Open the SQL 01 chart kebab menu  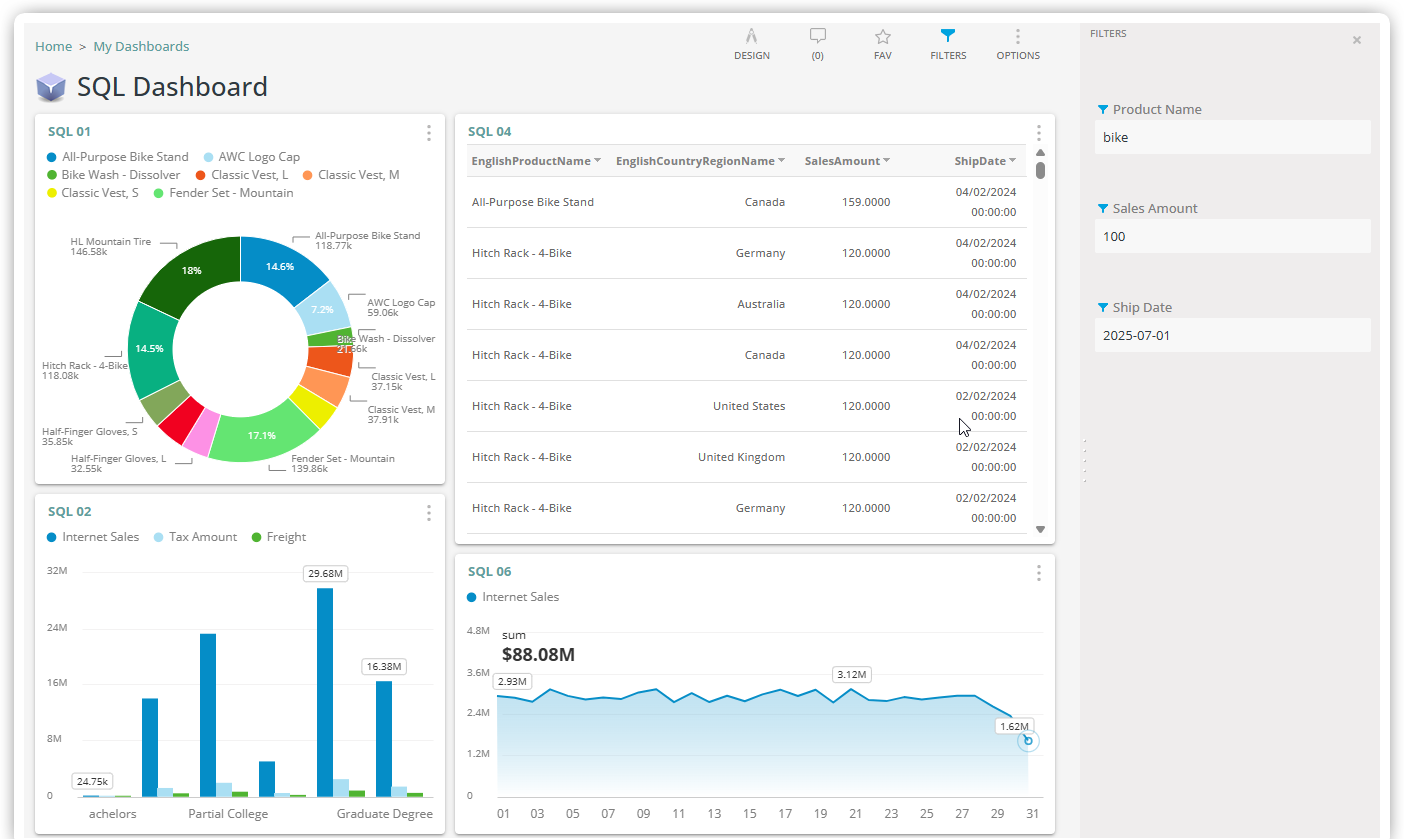point(428,132)
